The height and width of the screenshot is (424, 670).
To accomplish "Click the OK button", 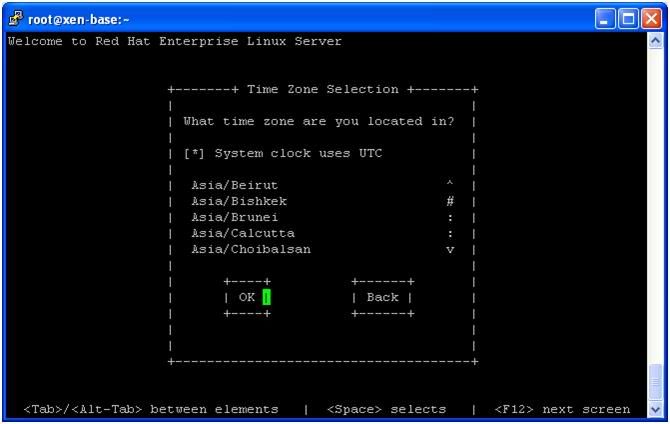I will [x=247, y=297].
